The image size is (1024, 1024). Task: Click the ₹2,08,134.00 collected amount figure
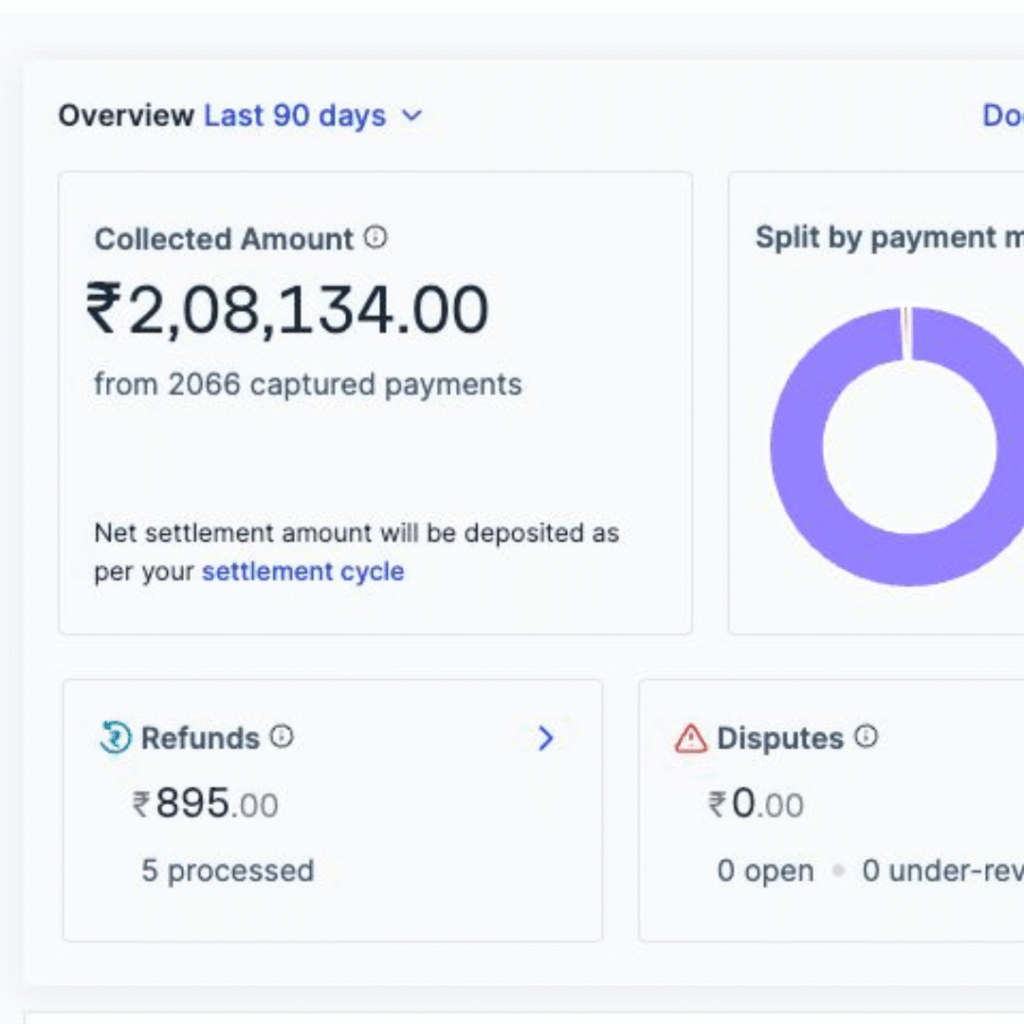(288, 310)
